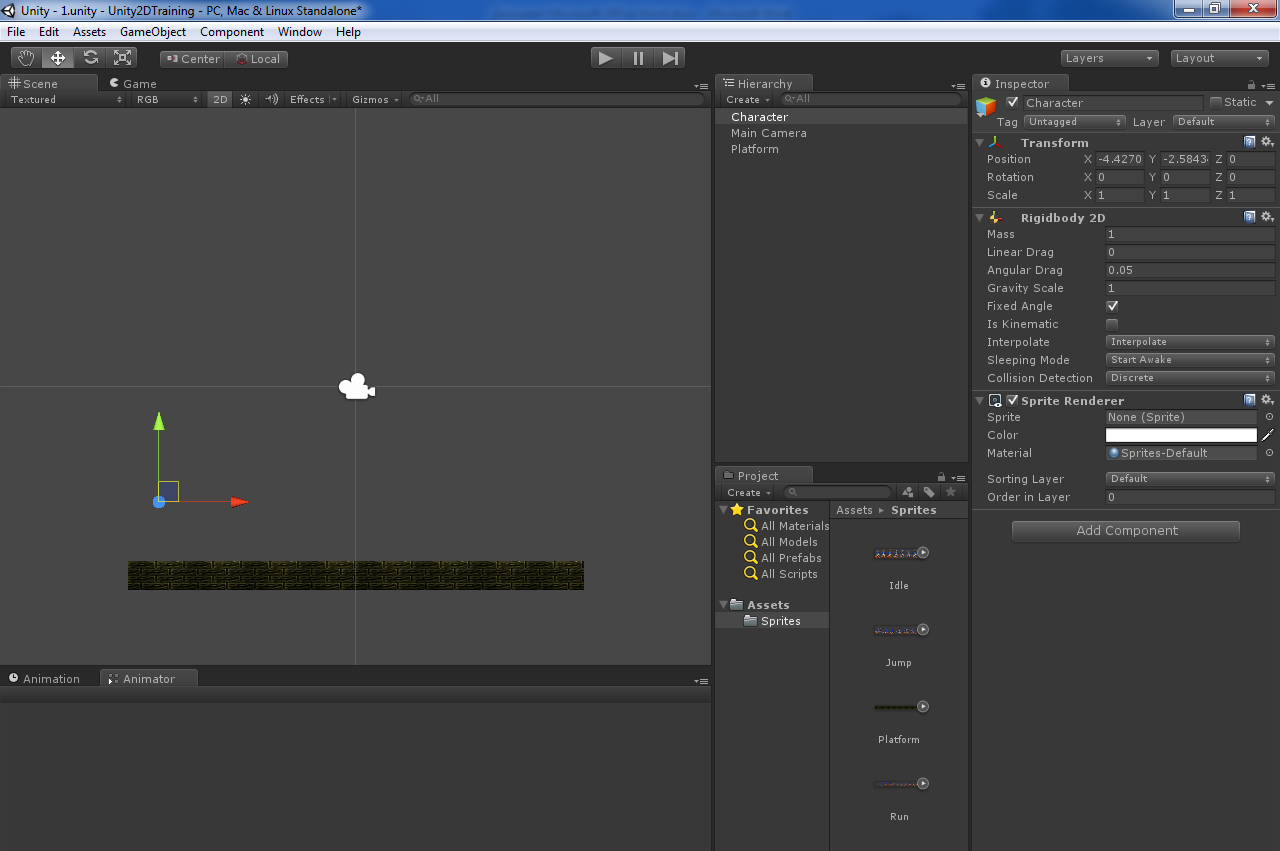Click the Mass input field
The image size is (1280, 851).
click(x=1190, y=234)
